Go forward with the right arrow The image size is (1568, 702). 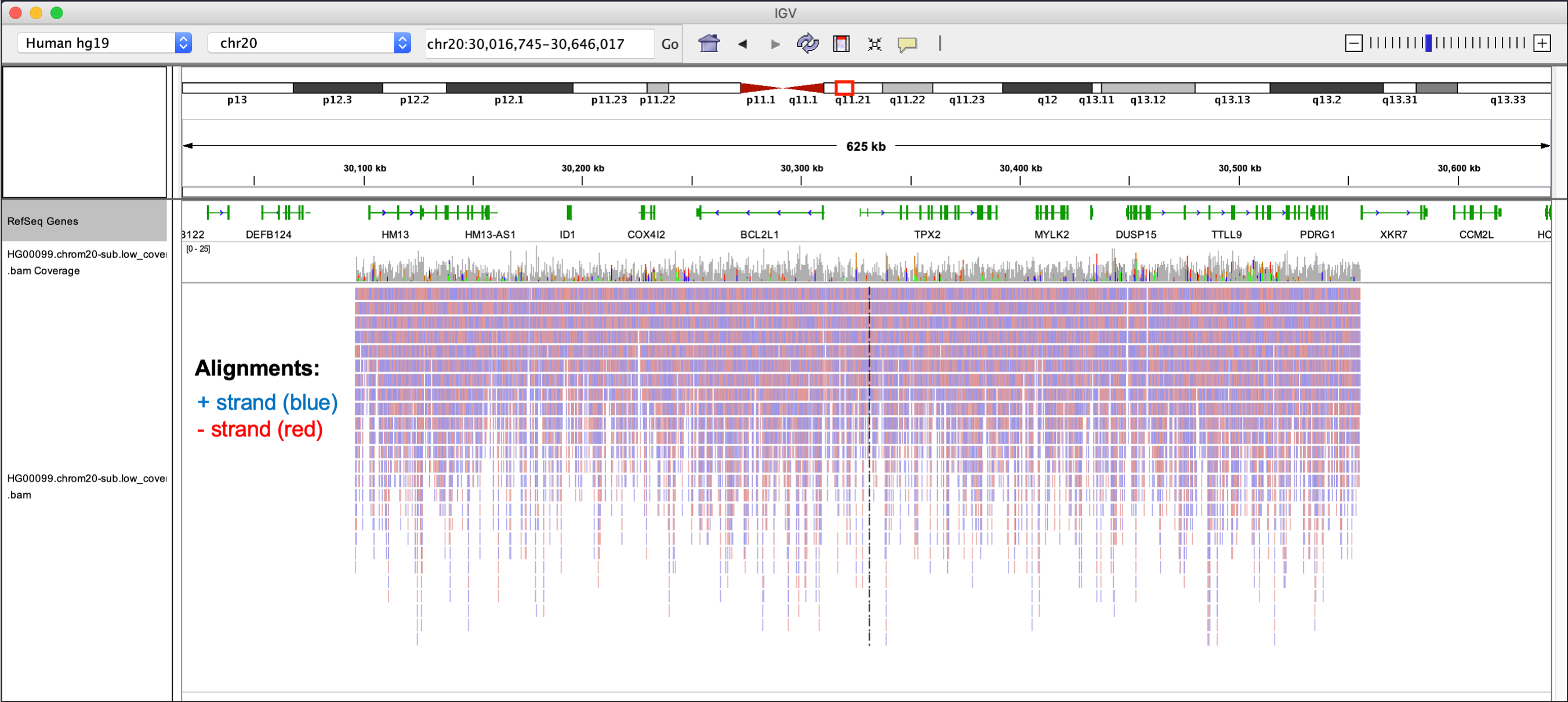[x=774, y=44]
